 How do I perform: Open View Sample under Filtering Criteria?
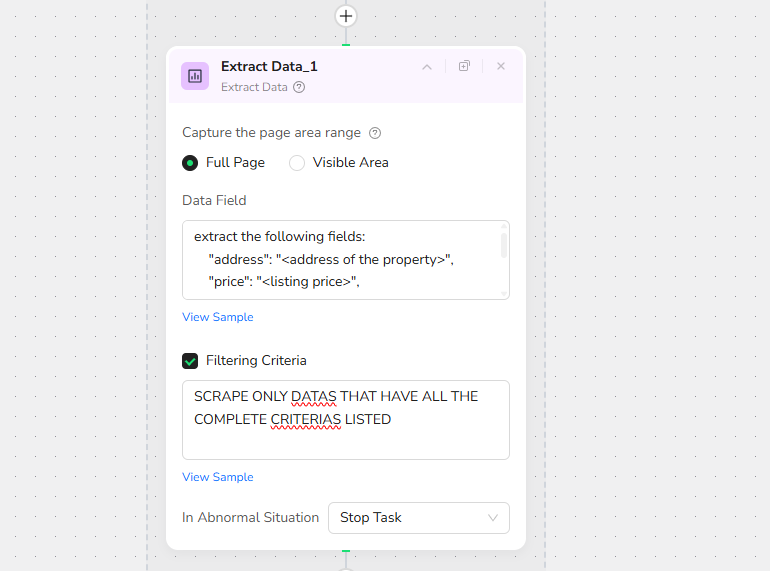218,477
